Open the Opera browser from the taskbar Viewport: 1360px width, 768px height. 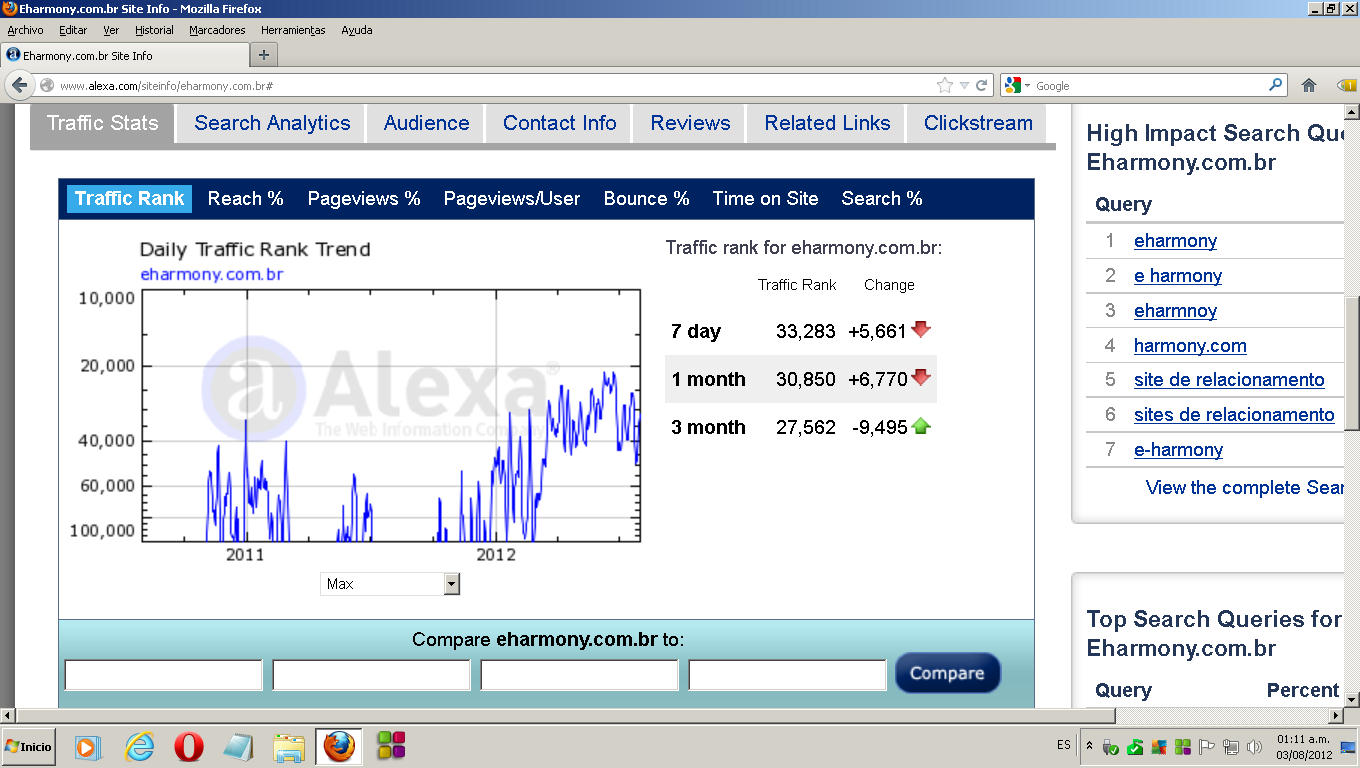(189, 746)
